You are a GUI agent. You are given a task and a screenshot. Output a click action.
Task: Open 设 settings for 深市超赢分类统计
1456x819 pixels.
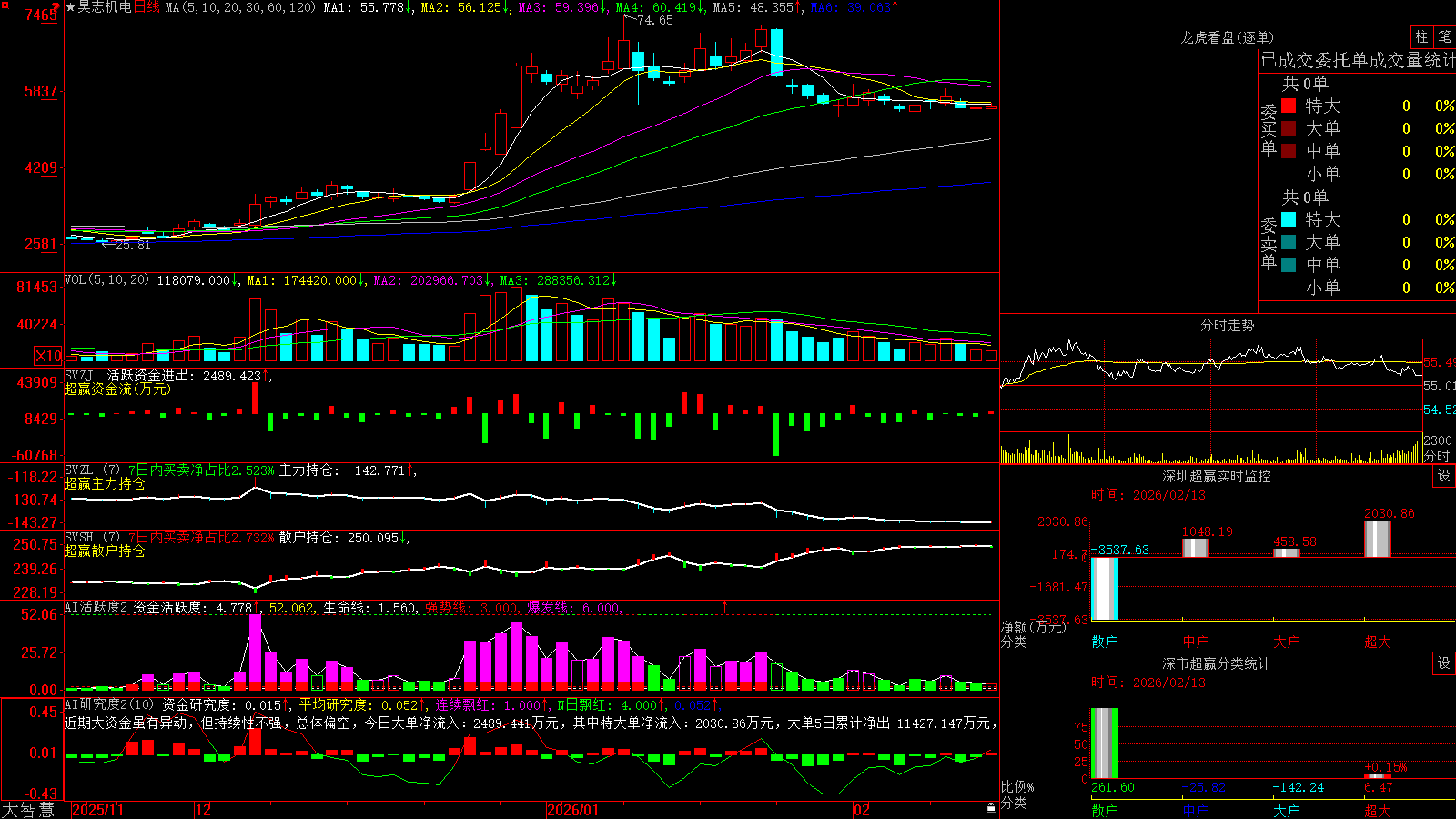tap(1444, 663)
